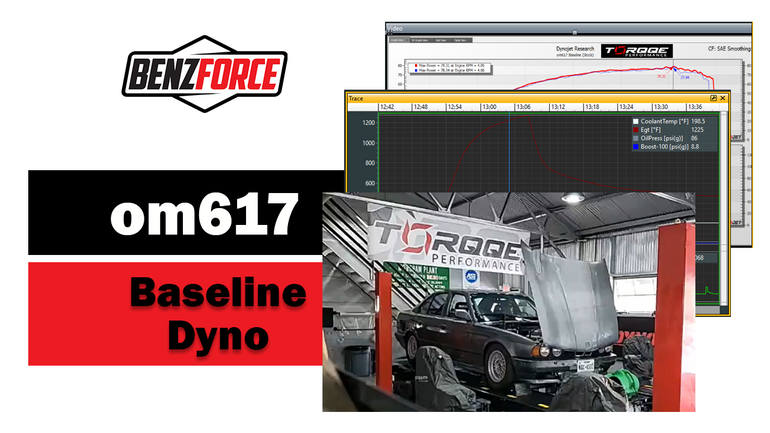Select the 'Boost-100 [psi(g)]' legend entry
The width and height of the screenshot is (770, 433).
(x=664, y=146)
